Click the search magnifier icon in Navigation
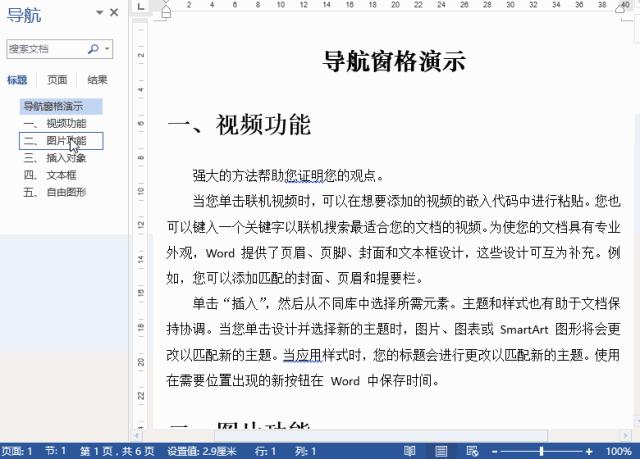640x459 pixels. (x=93, y=49)
